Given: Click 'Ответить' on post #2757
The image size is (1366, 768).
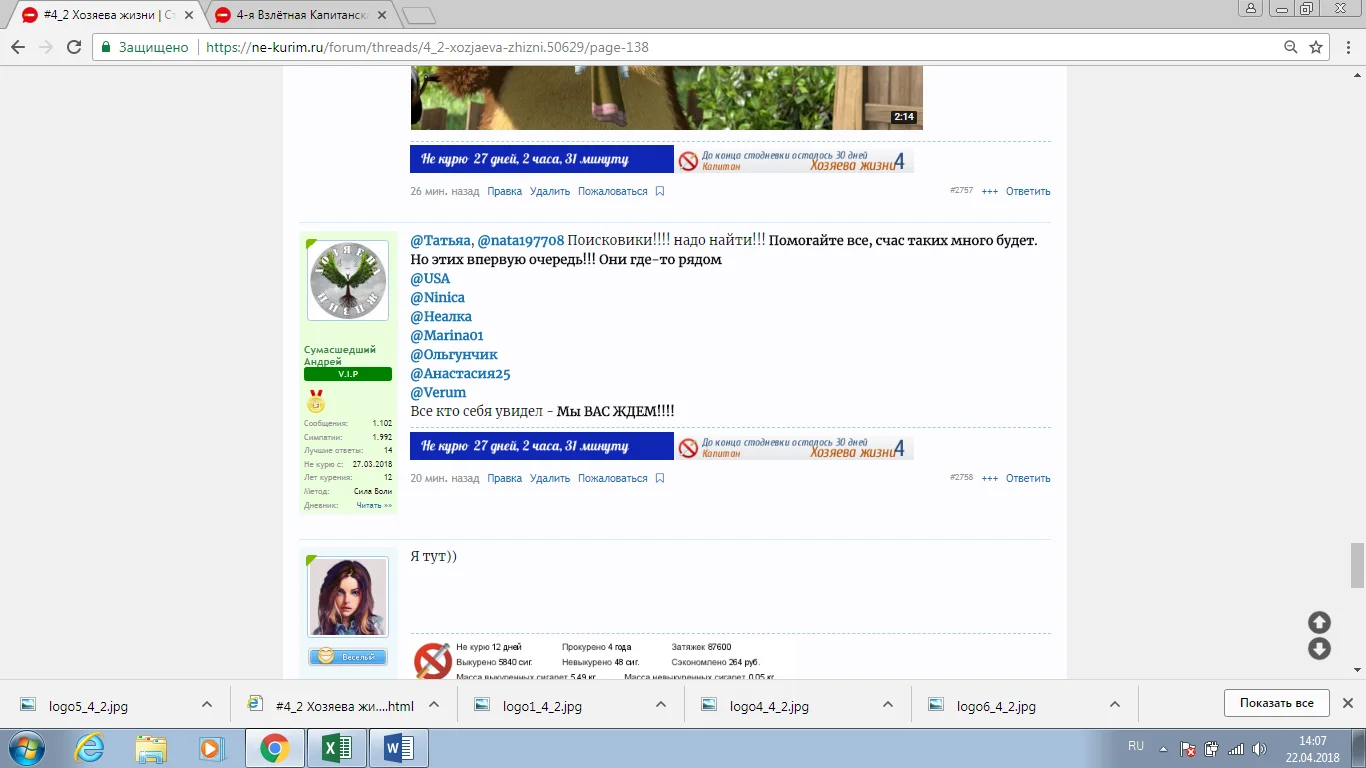Looking at the screenshot, I should pos(1028,191).
